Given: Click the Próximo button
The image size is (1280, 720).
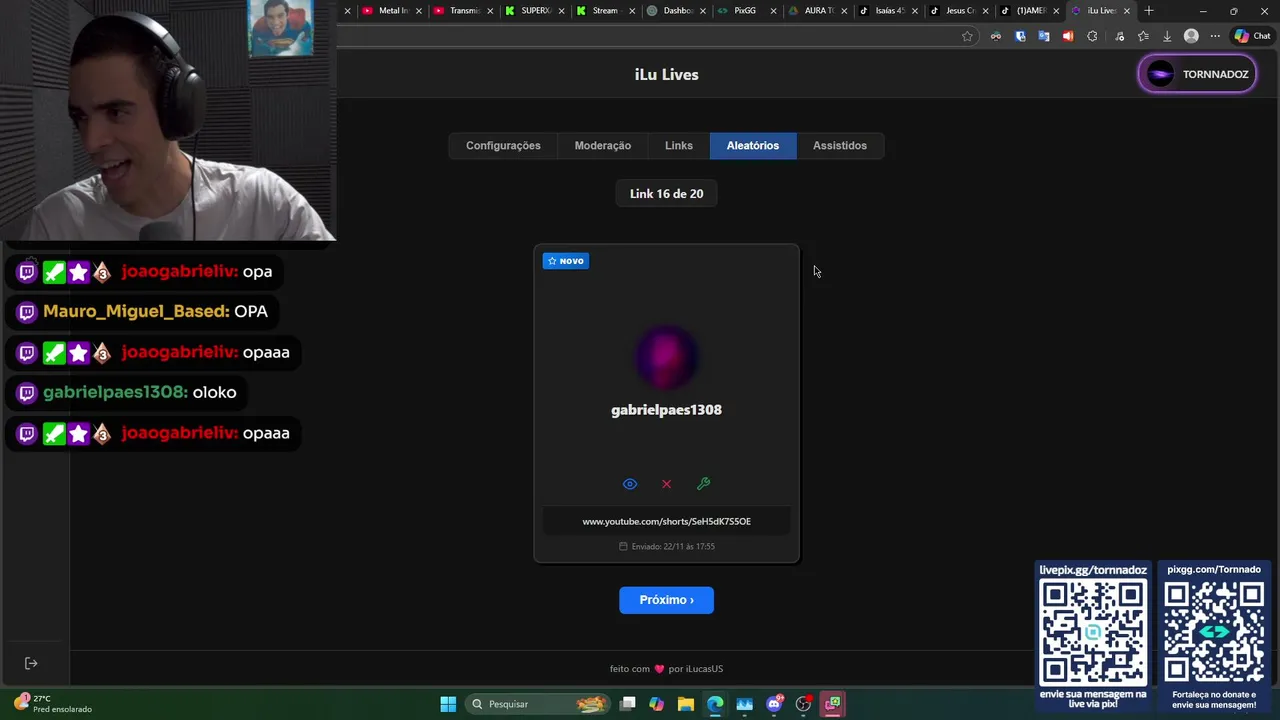Looking at the screenshot, I should pos(667,600).
